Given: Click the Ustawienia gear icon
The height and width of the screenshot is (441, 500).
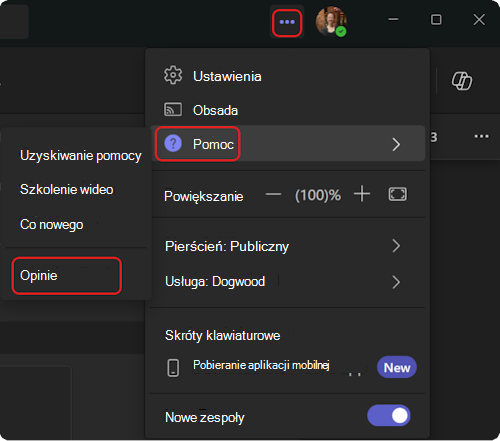Looking at the screenshot, I should (173, 75).
